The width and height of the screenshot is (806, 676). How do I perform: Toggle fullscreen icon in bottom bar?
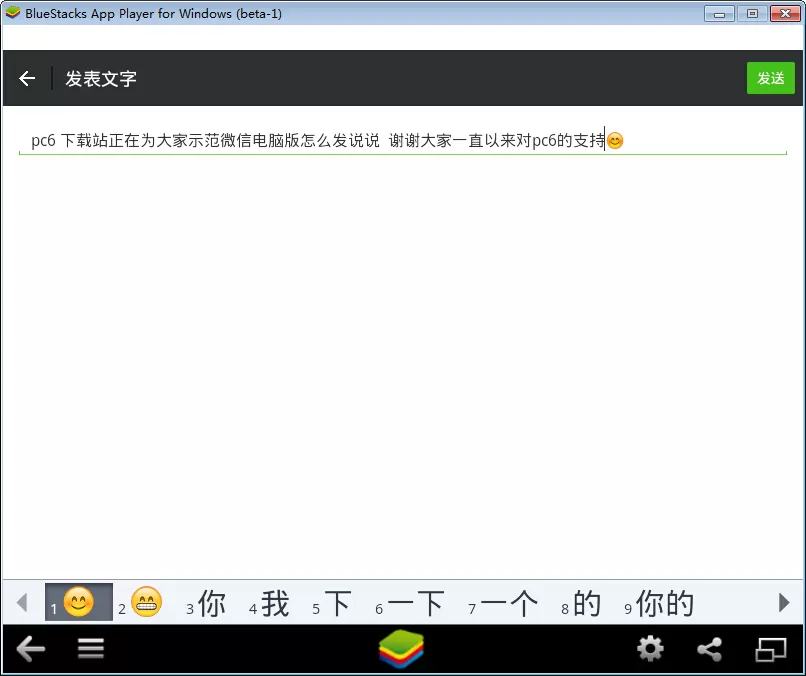(x=771, y=649)
